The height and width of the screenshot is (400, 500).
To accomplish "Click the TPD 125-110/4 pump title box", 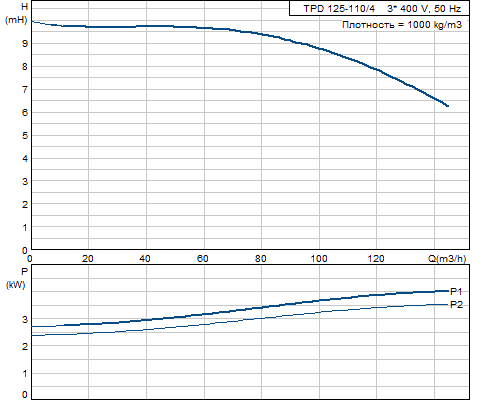I will click(x=379, y=8).
